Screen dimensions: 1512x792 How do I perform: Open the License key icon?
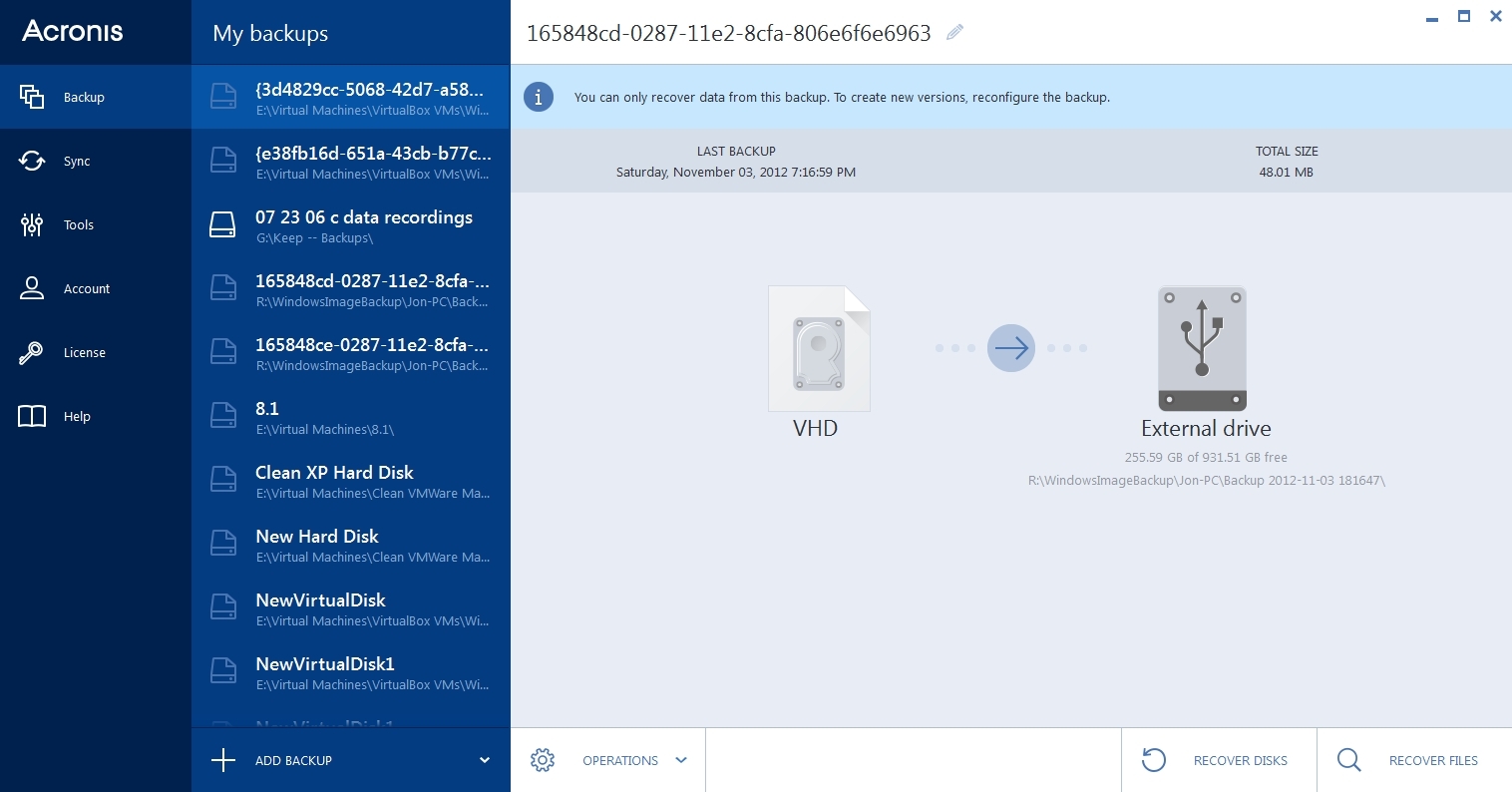pyautogui.click(x=32, y=352)
